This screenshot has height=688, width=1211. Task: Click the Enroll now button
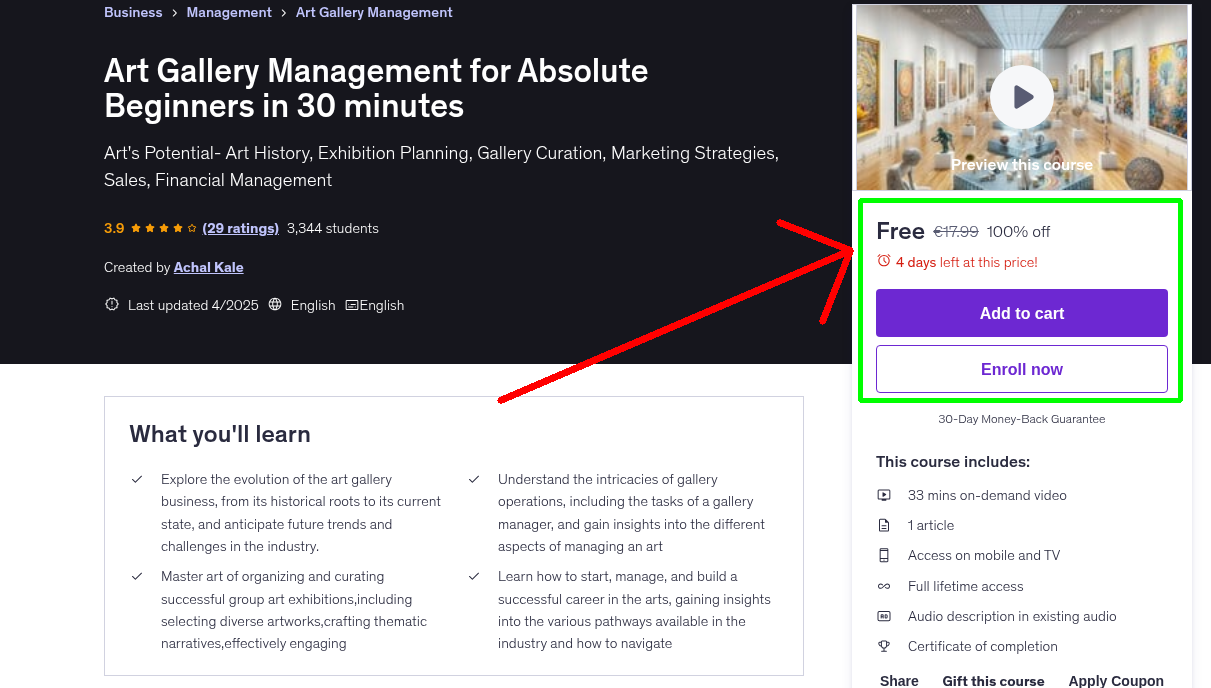coord(1021,369)
